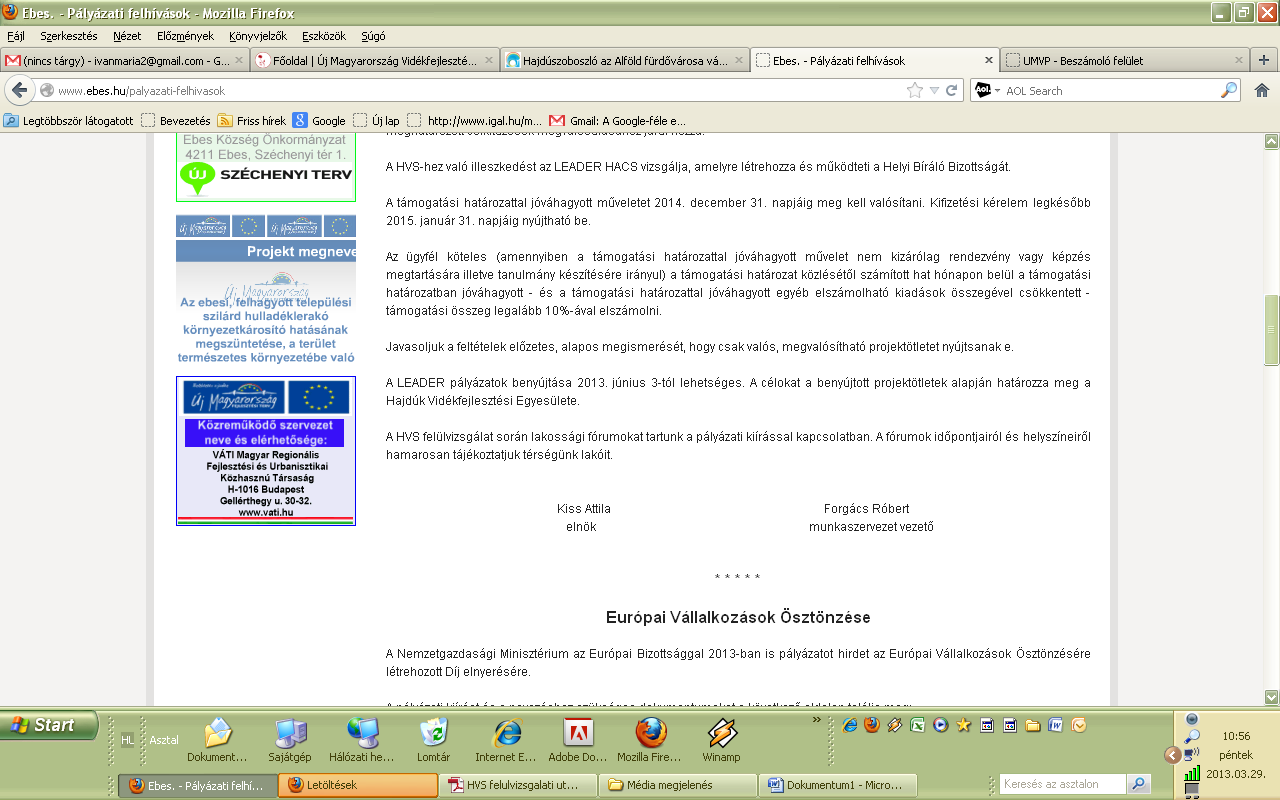The image size is (1280, 800).
Task: Launch Internet Explorer from the taskbar
Action: pos(506,740)
